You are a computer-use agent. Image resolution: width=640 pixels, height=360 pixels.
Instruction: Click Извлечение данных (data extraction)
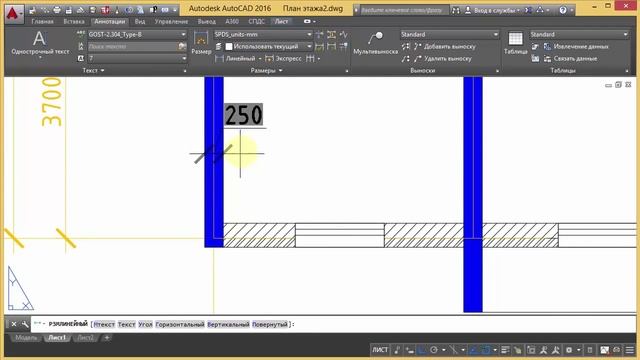576,47
